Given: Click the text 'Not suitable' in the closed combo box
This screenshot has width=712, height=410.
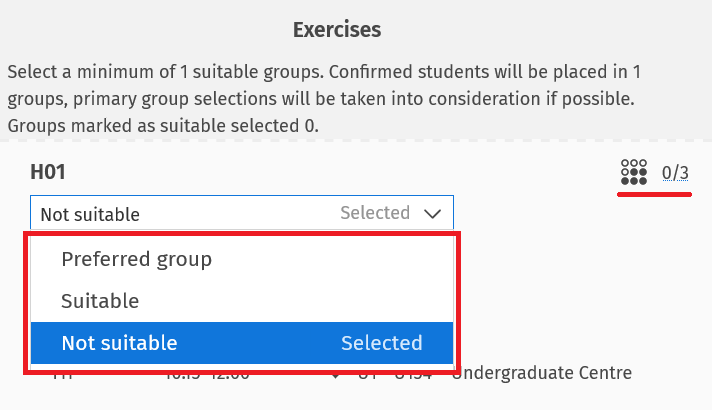Looking at the screenshot, I should click(90, 214).
